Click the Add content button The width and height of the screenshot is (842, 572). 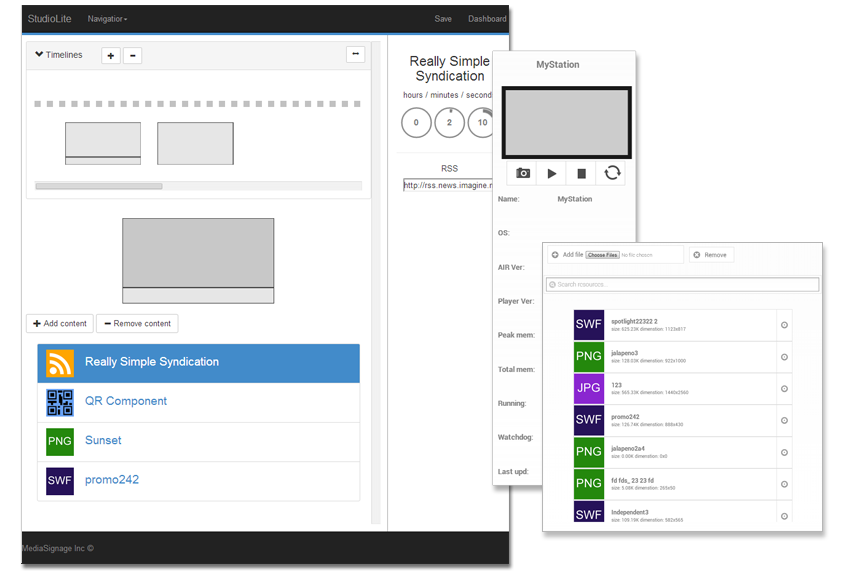coord(60,324)
